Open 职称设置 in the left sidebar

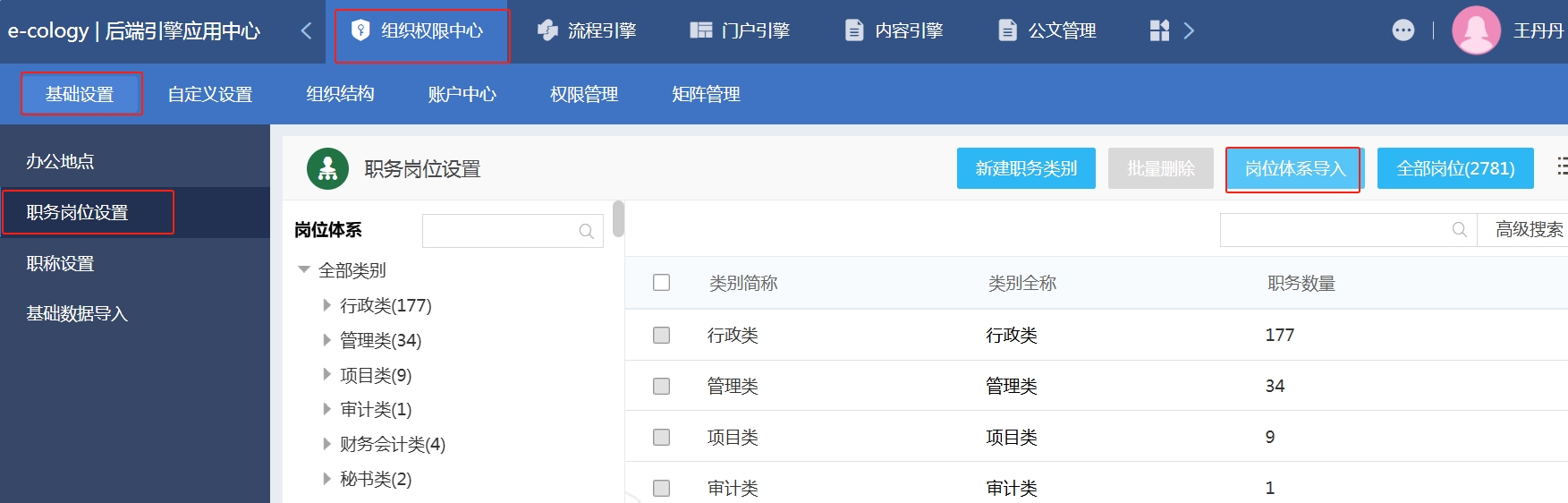coord(60,263)
